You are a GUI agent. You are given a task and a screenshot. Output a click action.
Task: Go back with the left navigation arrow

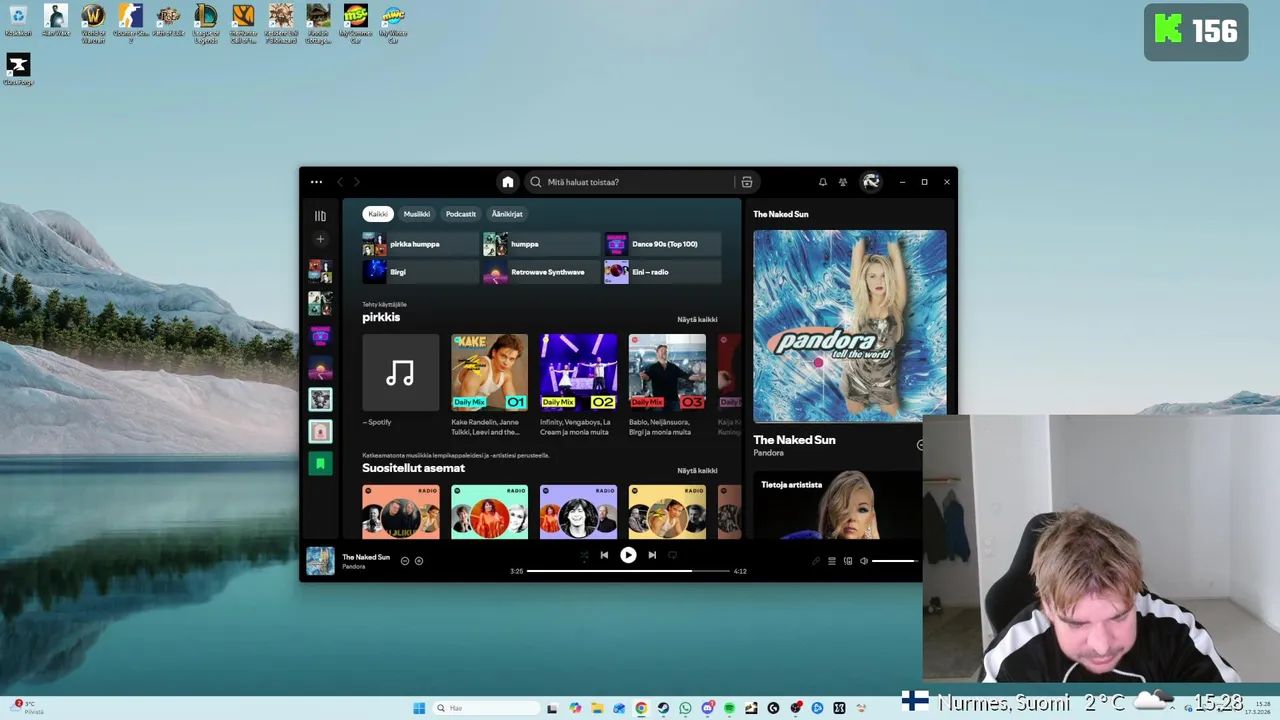click(340, 182)
